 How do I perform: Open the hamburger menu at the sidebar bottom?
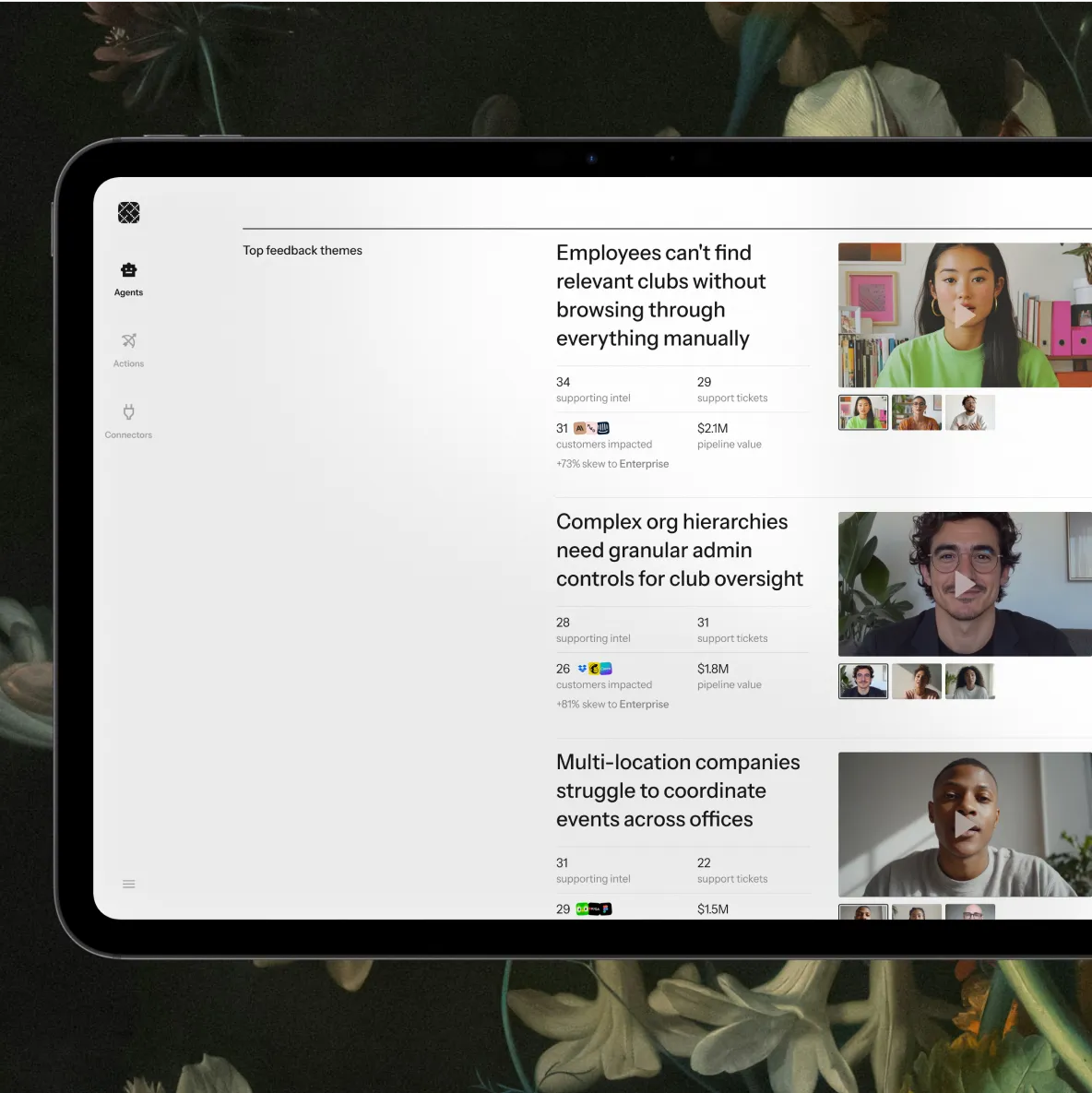(128, 884)
